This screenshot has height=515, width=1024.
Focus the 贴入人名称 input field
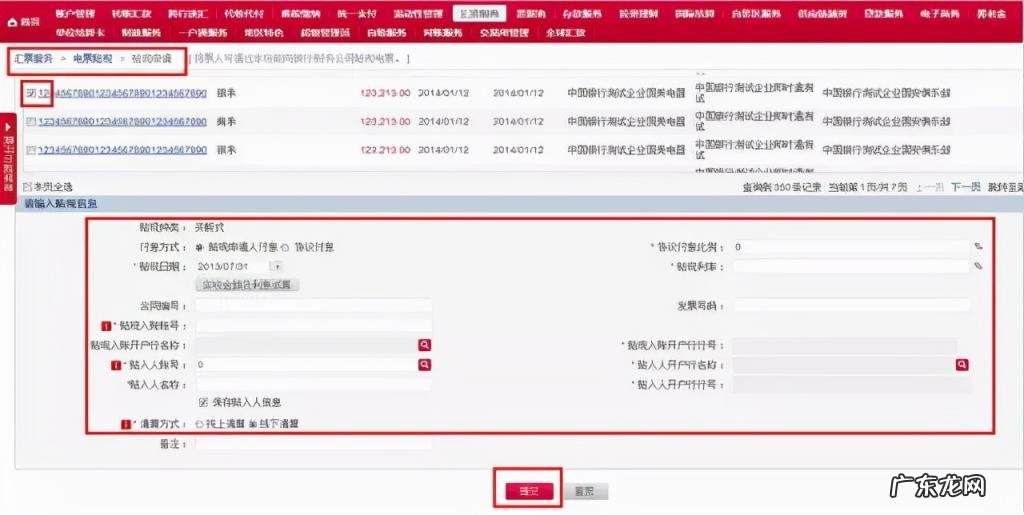(313, 384)
